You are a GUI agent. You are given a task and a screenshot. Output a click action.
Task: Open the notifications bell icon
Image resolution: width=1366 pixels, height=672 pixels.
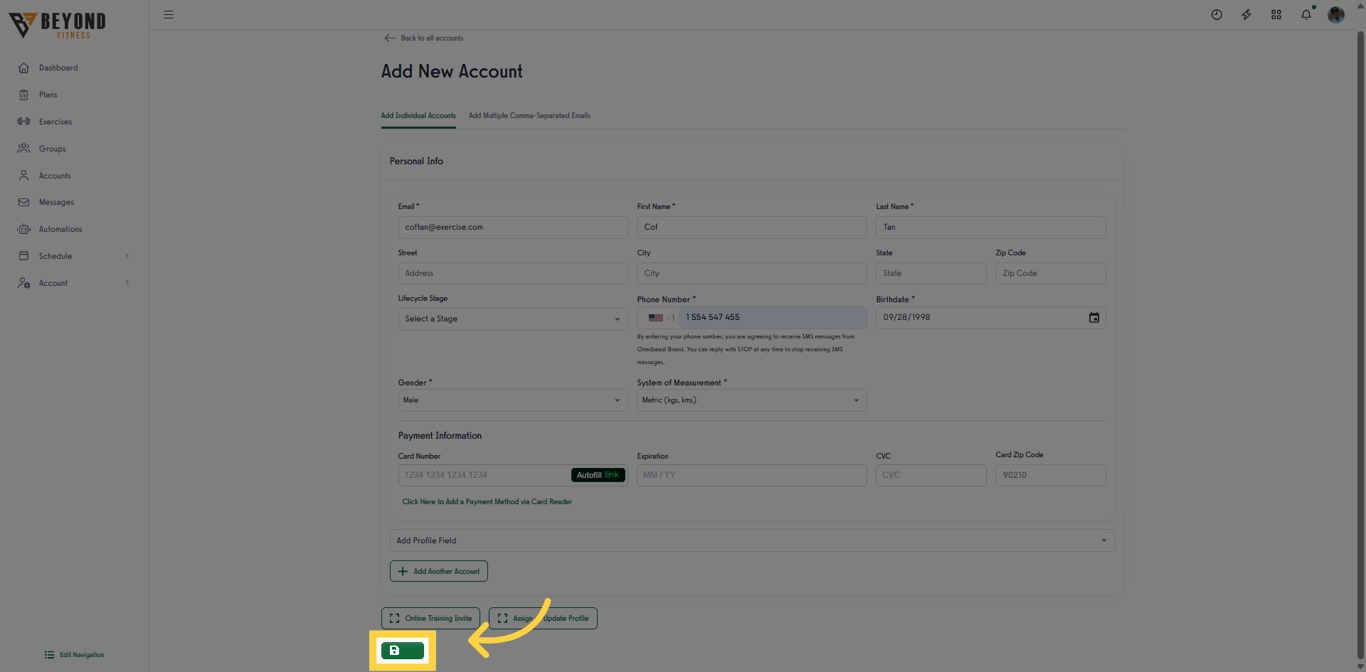point(1305,14)
